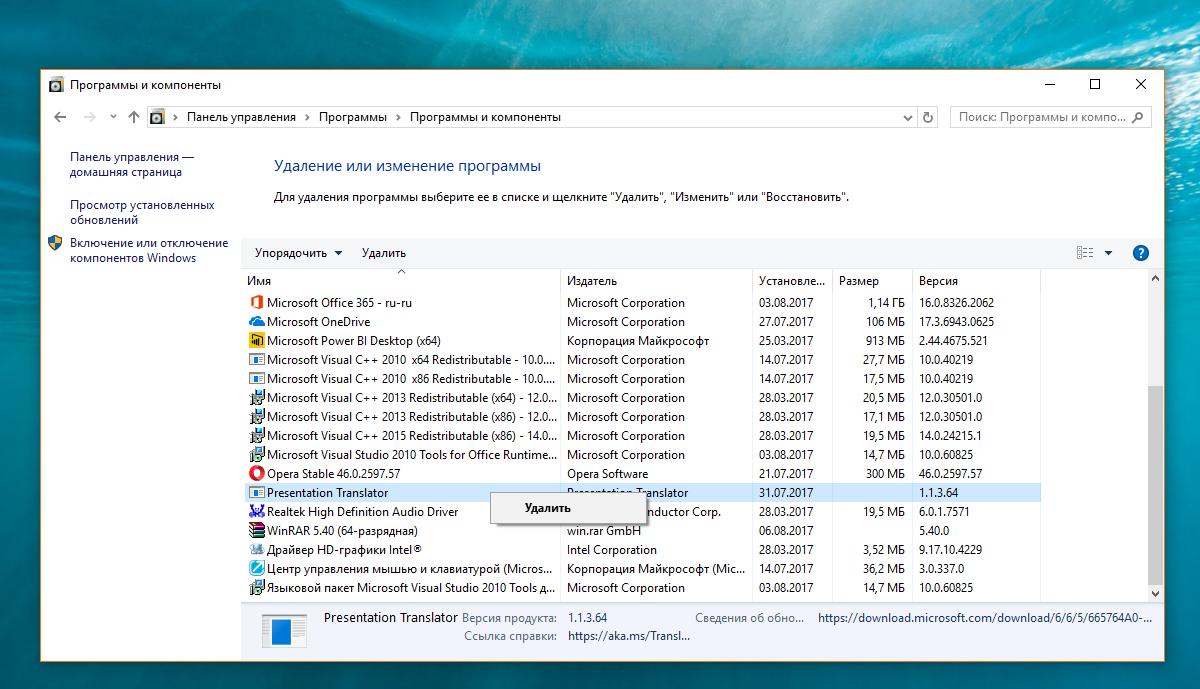This screenshot has width=1200, height=689.
Task: Click the Microsoft OneDrive cloud icon
Action: [x=256, y=322]
